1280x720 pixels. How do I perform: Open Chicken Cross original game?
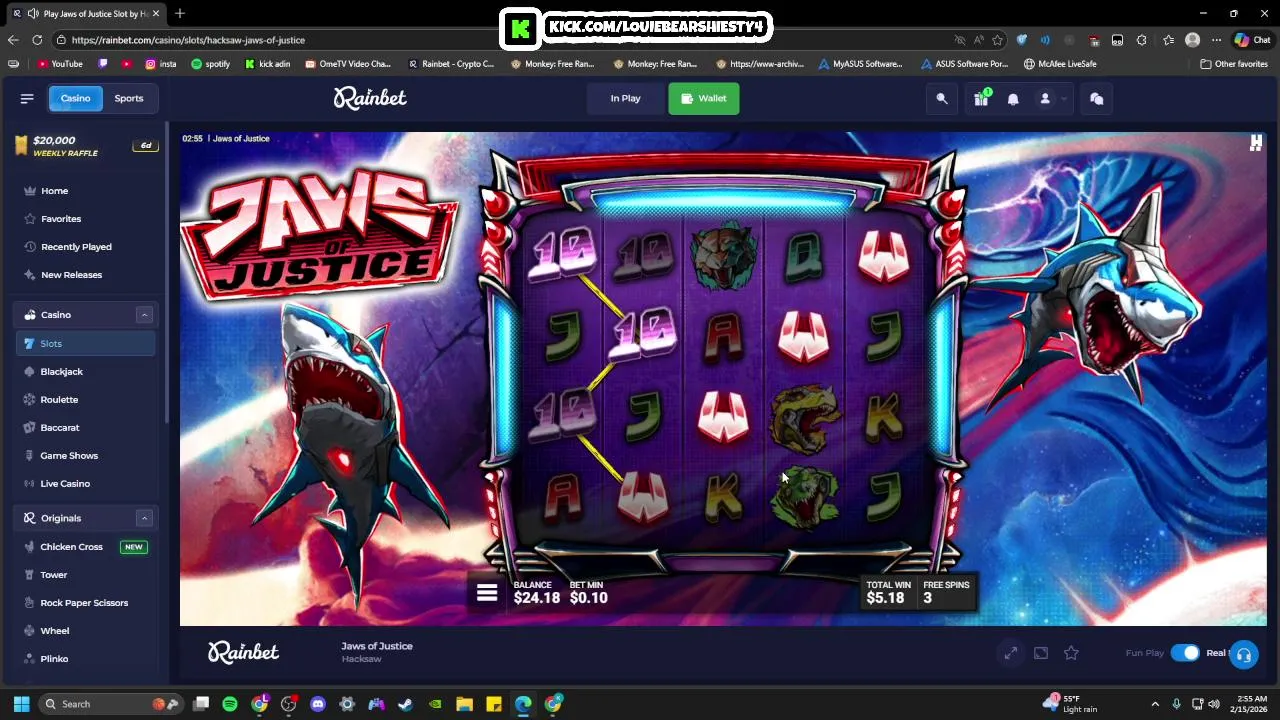85,547
